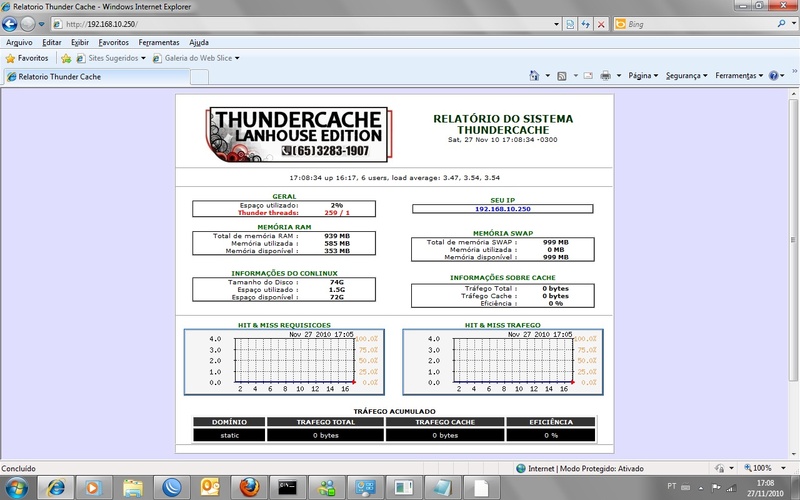Screen dimensions: 800x500
Task: Open Firefox from the taskbar
Action: (249, 488)
